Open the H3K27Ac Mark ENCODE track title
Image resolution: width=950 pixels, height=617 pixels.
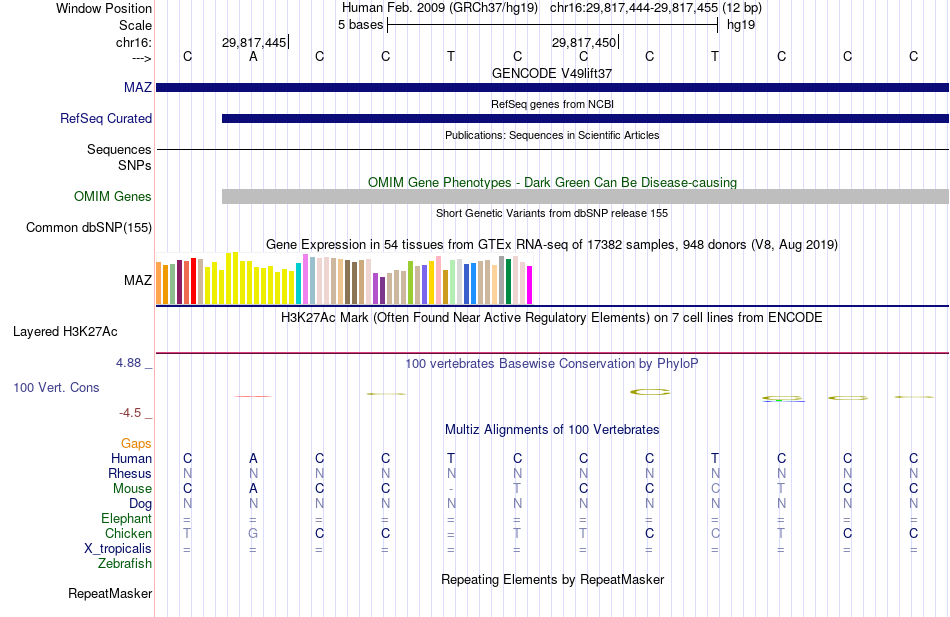[x=552, y=318]
